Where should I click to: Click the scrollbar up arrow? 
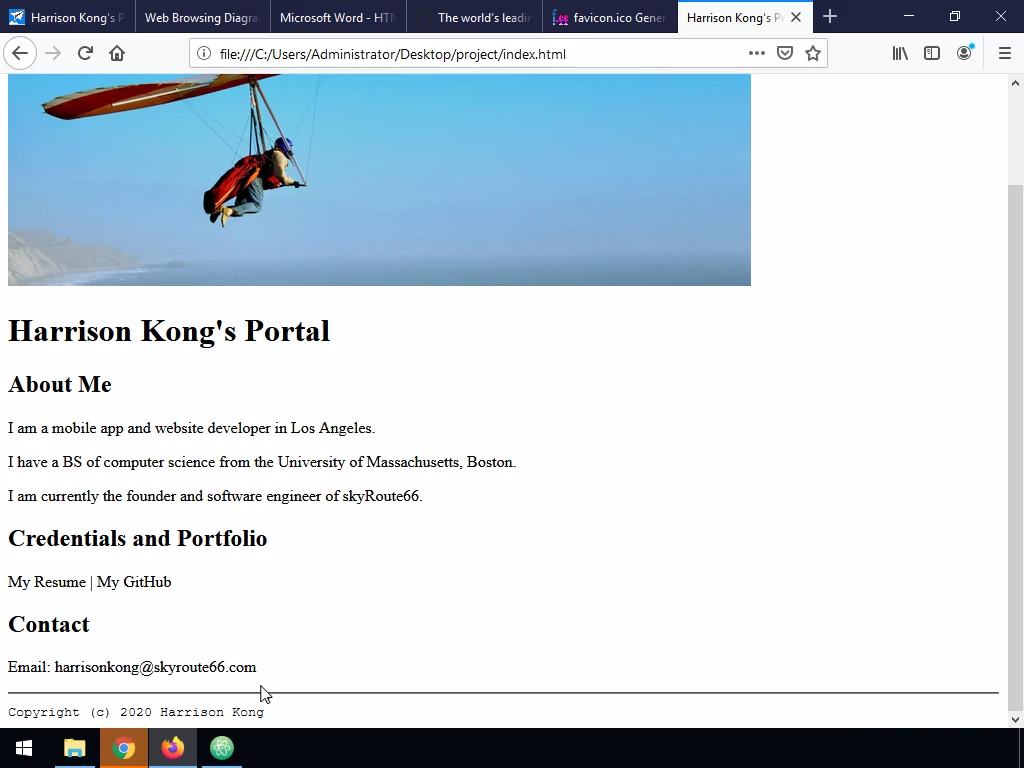point(1015,83)
